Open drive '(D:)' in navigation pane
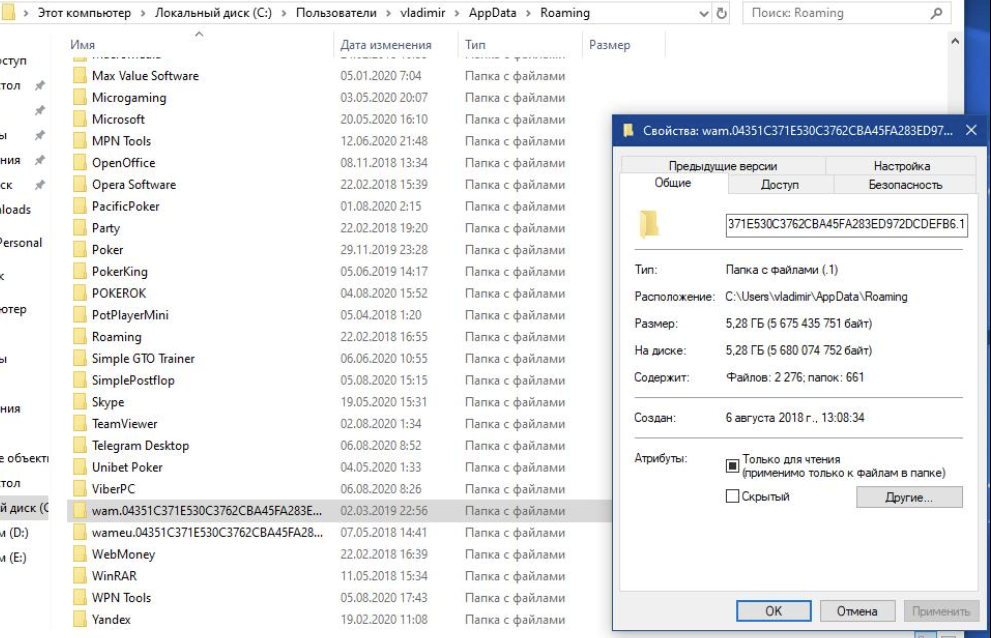Image resolution: width=991 pixels, height=638 pixels. coord(15,532)
